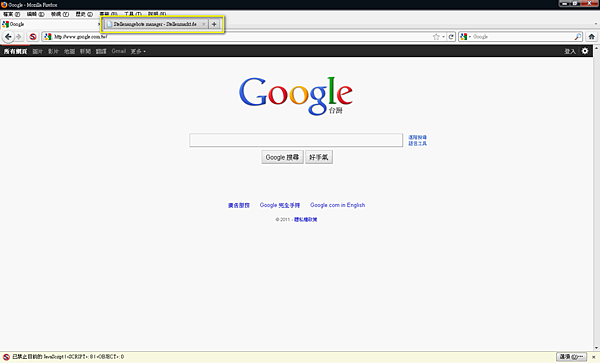600x363 pixels.
Task: Open 圖片 (Images) in the Google bar
Action: [38, 51]
